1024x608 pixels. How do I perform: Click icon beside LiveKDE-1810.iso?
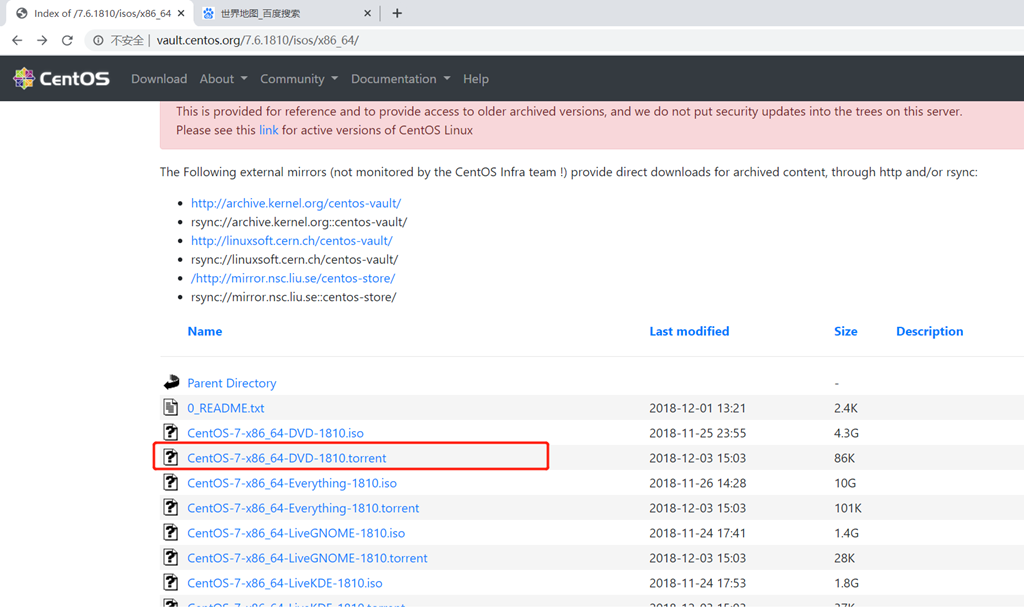pos(170,583)
